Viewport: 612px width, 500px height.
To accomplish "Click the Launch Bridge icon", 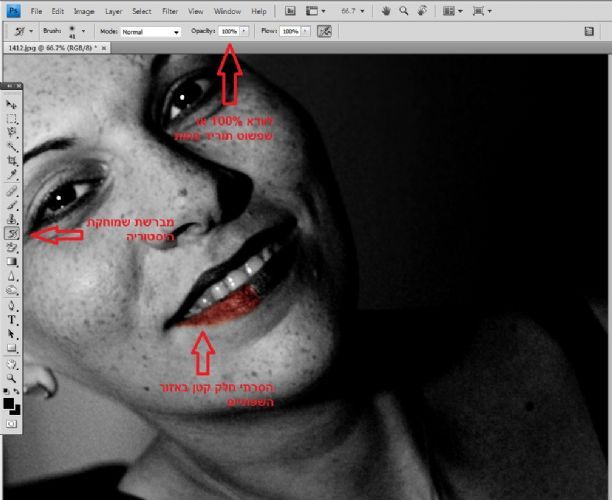I will click(x=291, y=11).
